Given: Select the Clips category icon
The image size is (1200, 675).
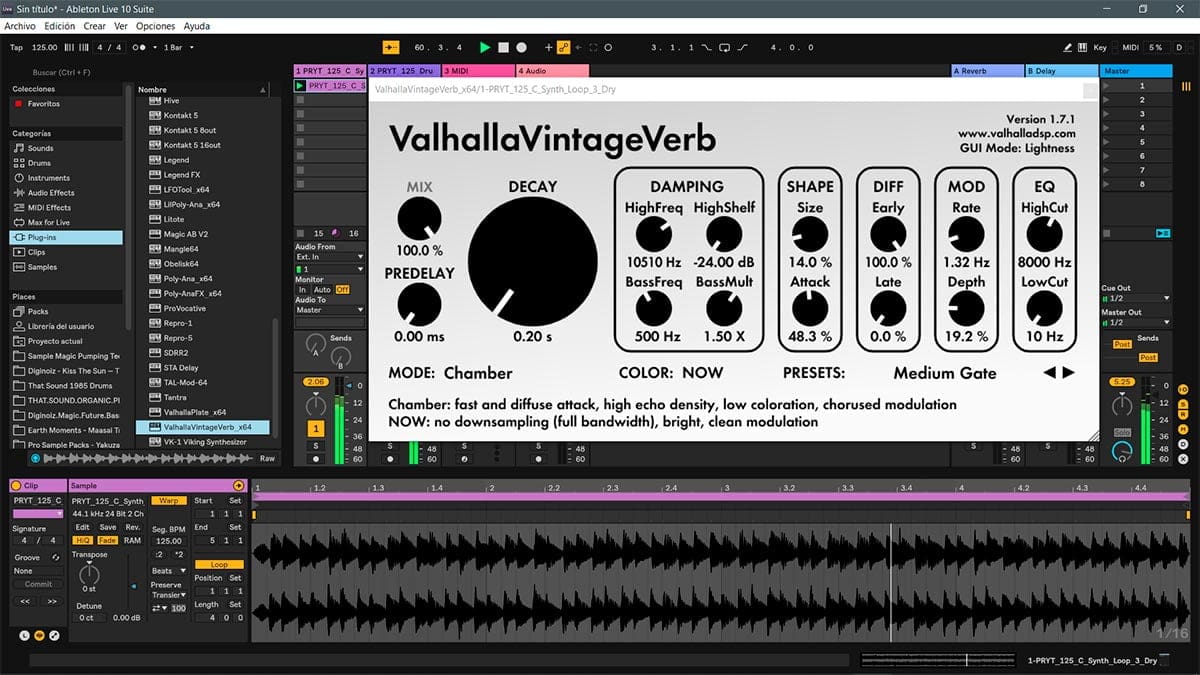Looking at the screenshot, I should pyautogui.click(x=18, y=253).
